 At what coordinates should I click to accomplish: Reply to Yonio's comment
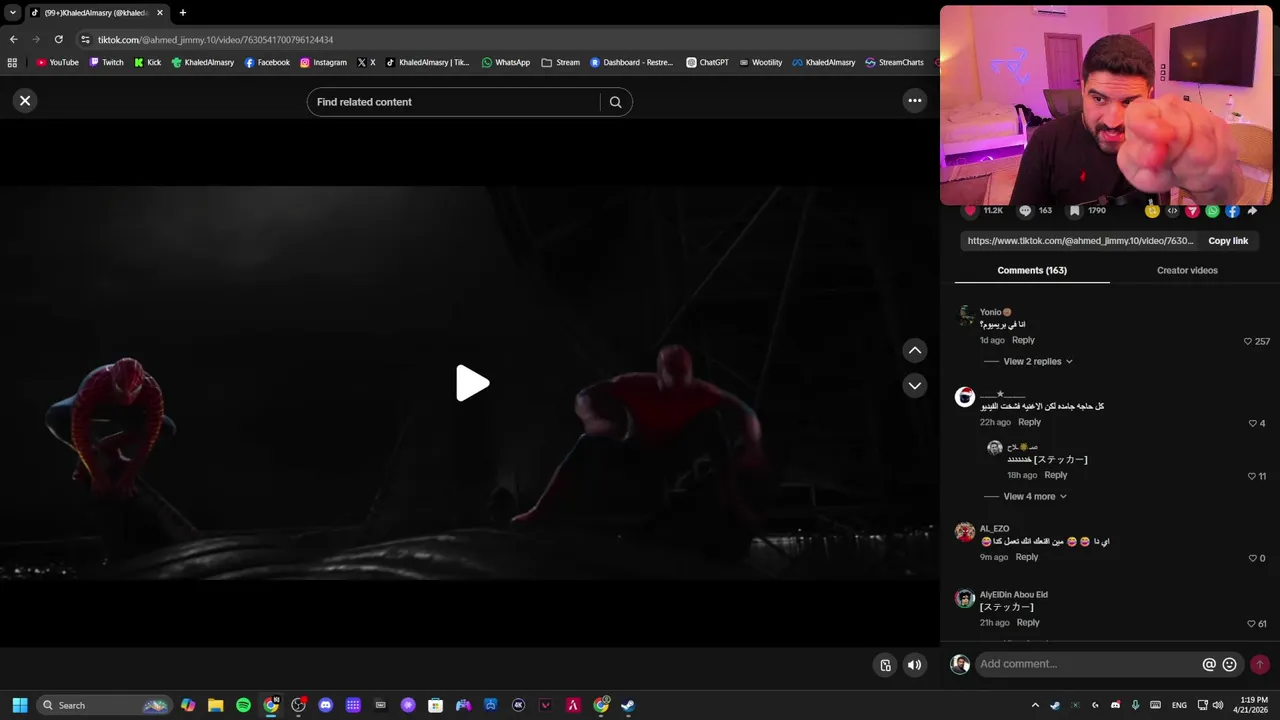(1023, 340)
